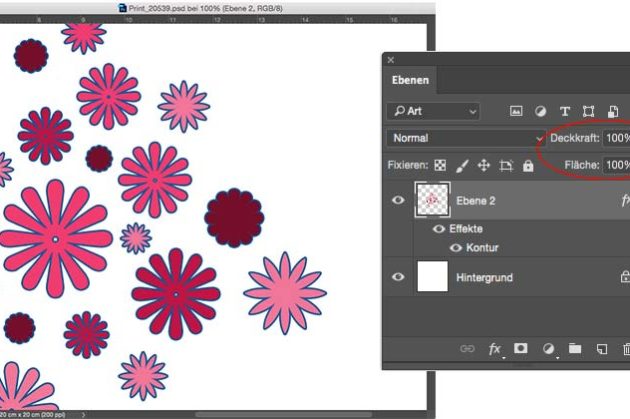Viewport: 630px width, 419px height.
Task: Click the pixel layer filter icon
Action: (517, 111)
